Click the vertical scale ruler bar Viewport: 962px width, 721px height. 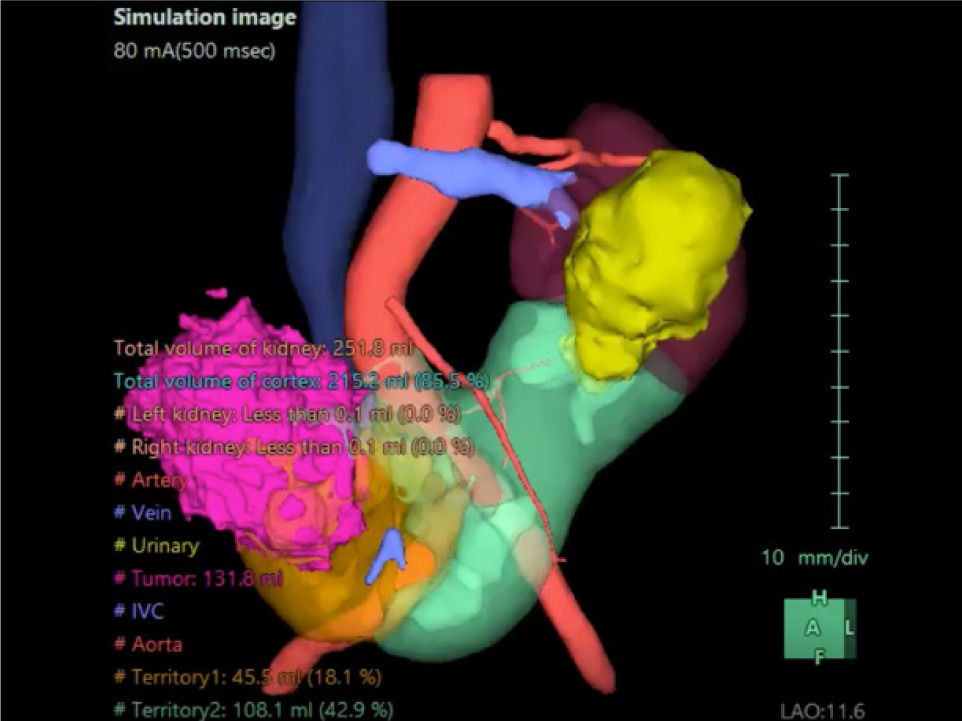coord(839,350)
